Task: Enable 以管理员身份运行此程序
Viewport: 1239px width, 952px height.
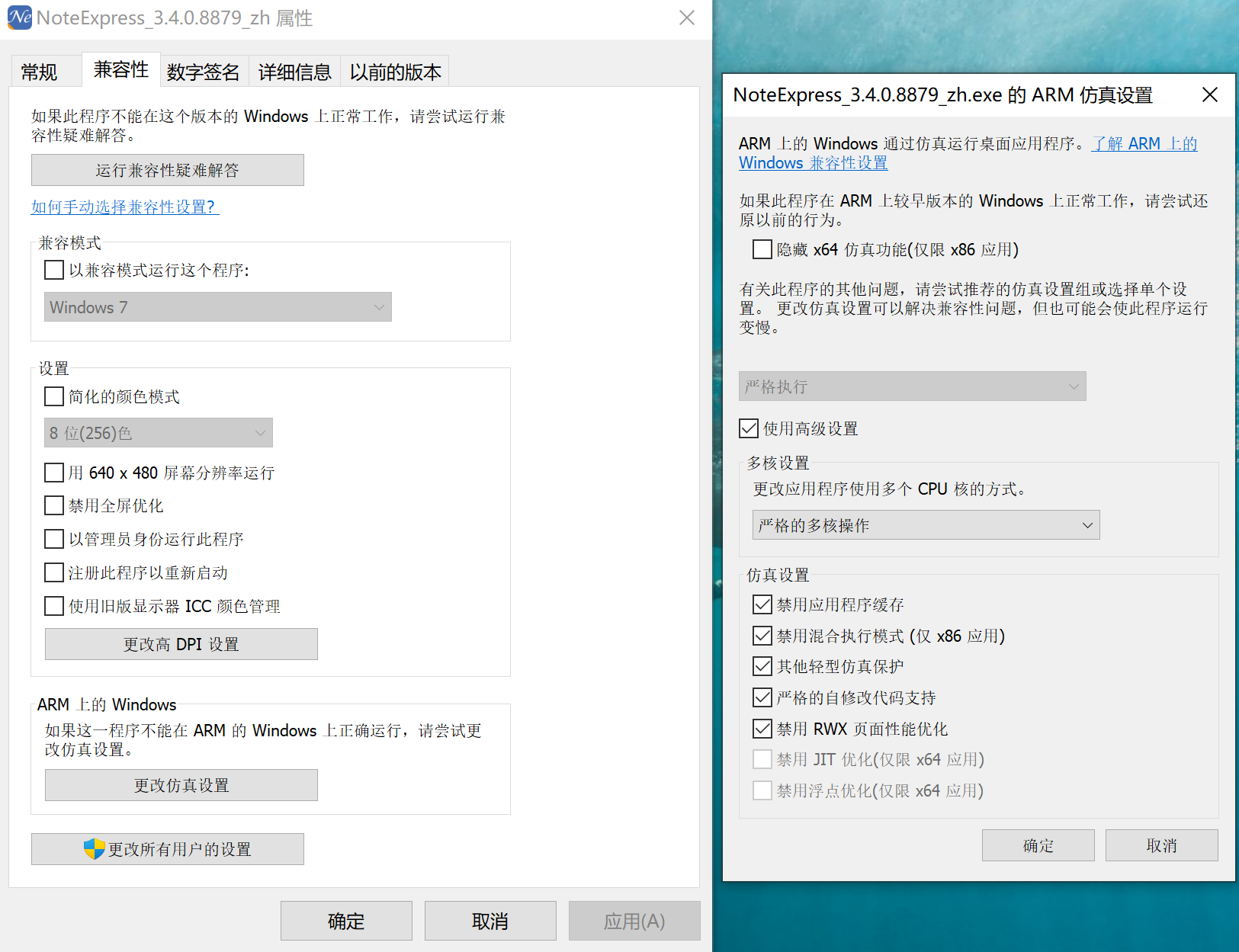Action: pyautogui.click(x=54, y=539)
